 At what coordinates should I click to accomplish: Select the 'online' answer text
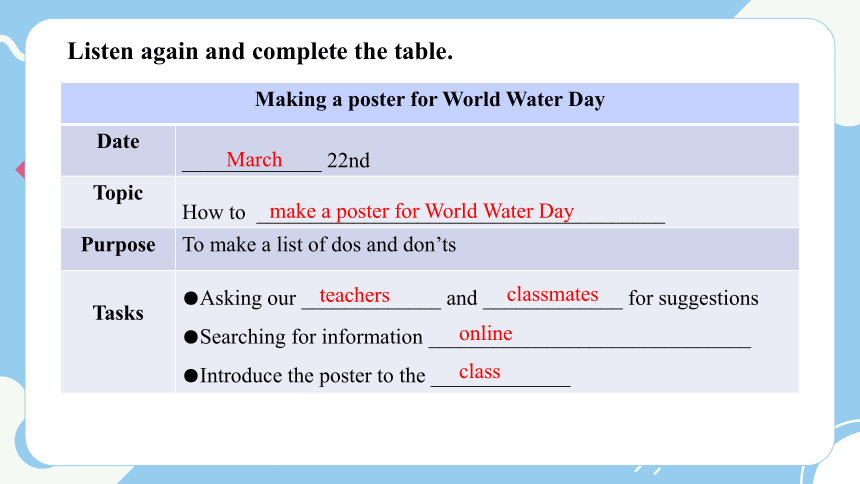point(485,334)
